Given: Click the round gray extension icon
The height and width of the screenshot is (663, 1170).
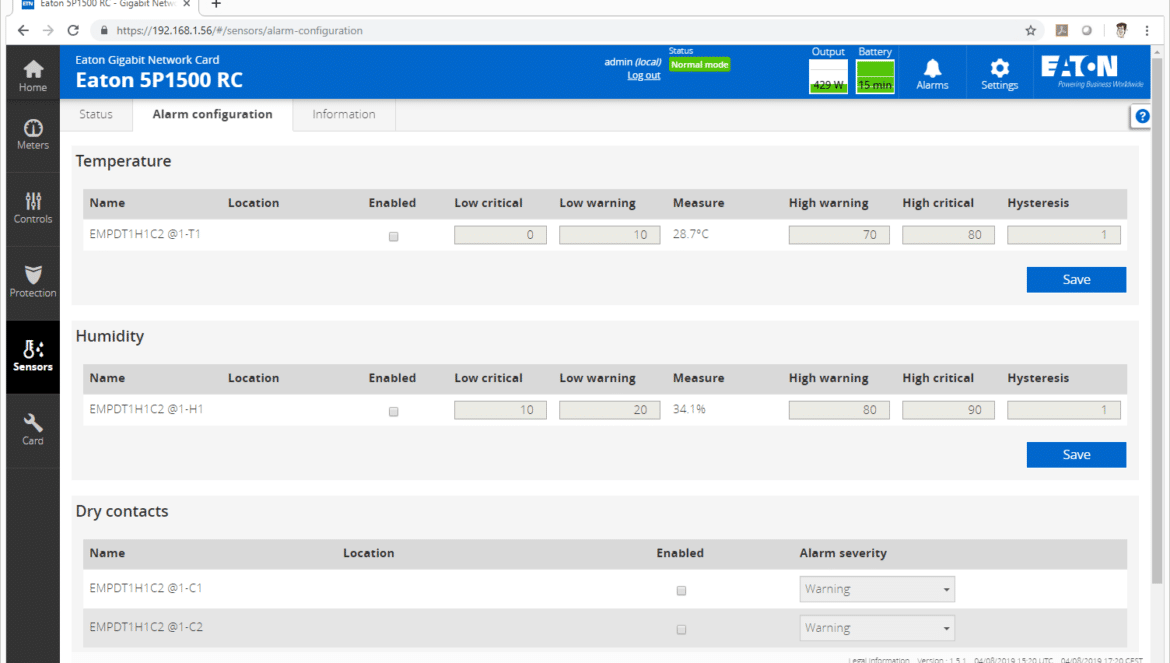Looking at the screenshot, I should click(1086, 31).
